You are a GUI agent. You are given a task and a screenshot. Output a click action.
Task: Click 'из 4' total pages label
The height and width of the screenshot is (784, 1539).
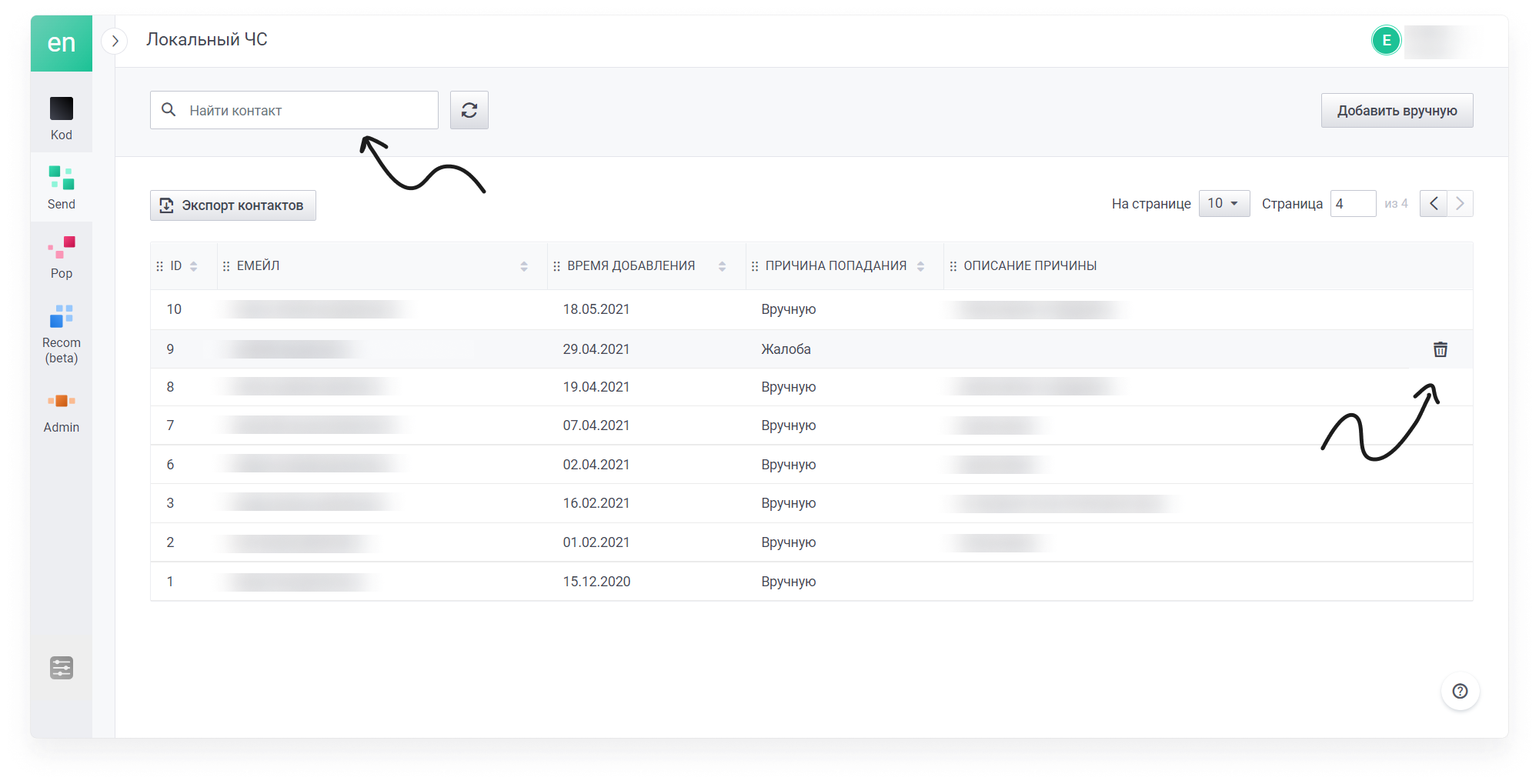pos(1396,204)
